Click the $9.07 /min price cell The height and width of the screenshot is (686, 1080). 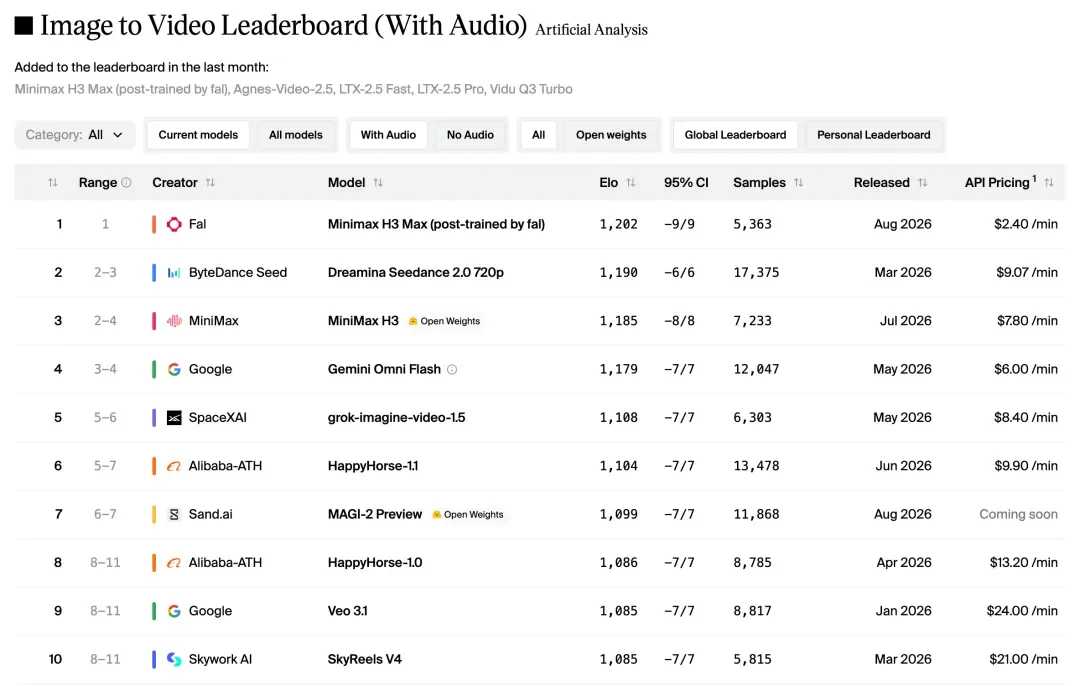tap(1026, 273)
